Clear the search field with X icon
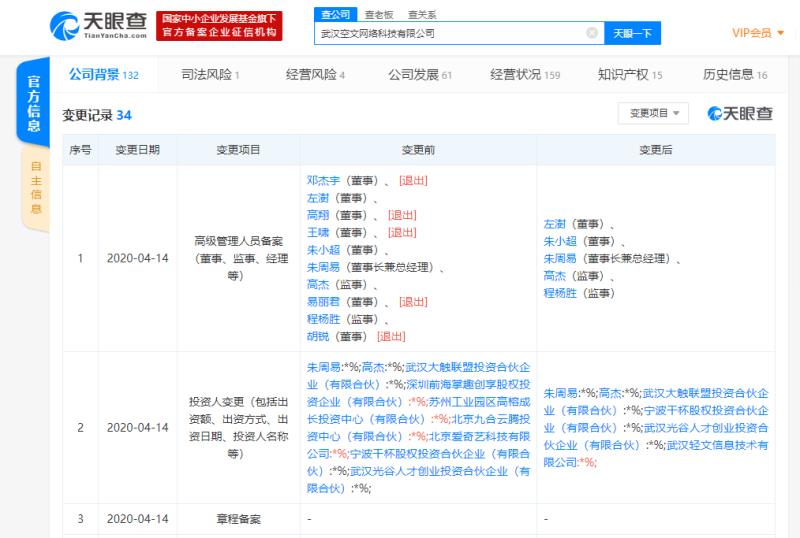This screenshot has width=800, height=538. [592, 33]
